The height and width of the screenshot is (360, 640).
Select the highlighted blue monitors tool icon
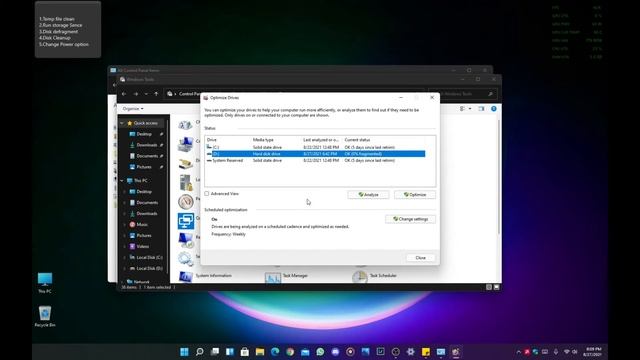pos(186,221)
